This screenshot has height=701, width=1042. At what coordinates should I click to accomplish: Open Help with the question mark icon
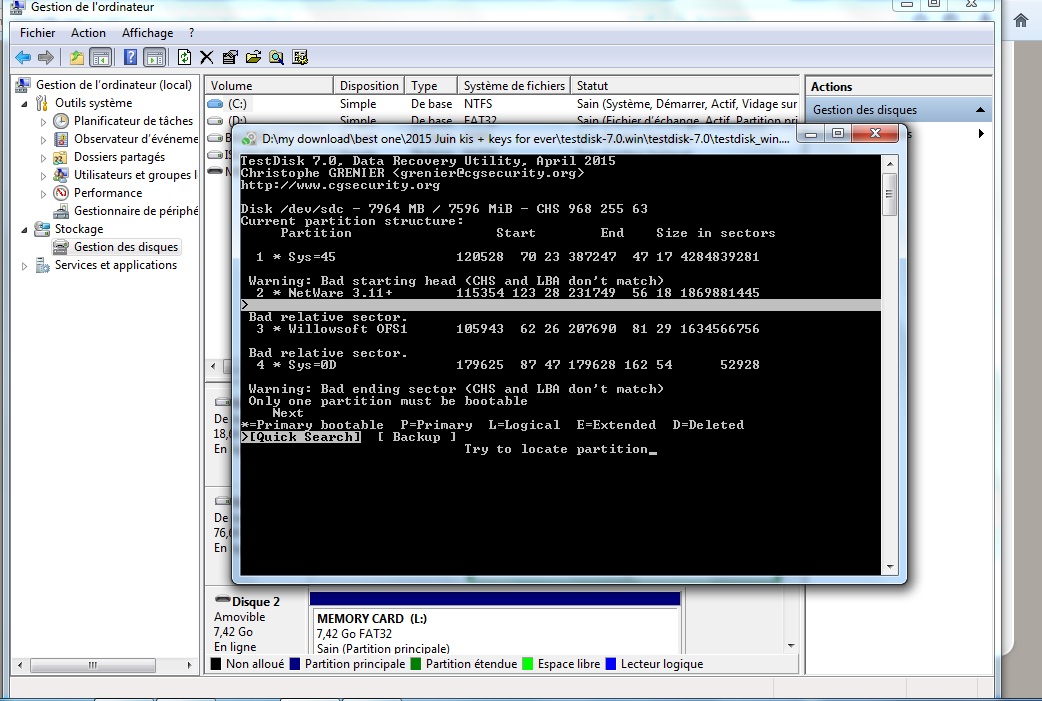(130, 58)
